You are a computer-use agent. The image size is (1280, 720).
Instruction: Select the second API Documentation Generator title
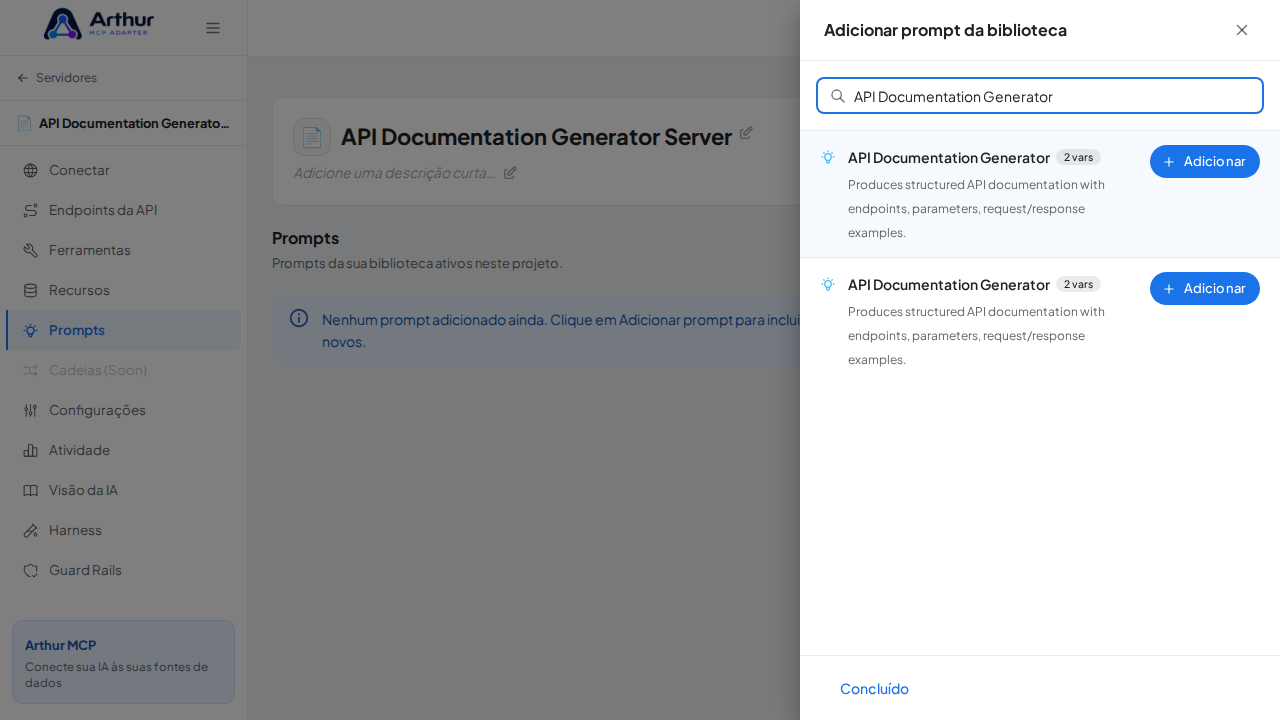point(948,284)
